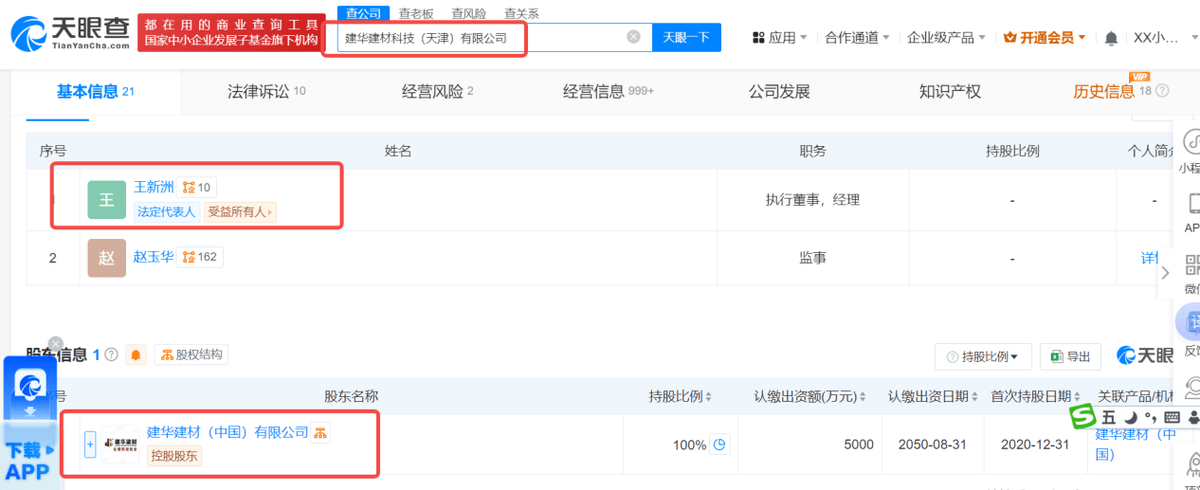Click the 导出 export button

[1069, 356]
